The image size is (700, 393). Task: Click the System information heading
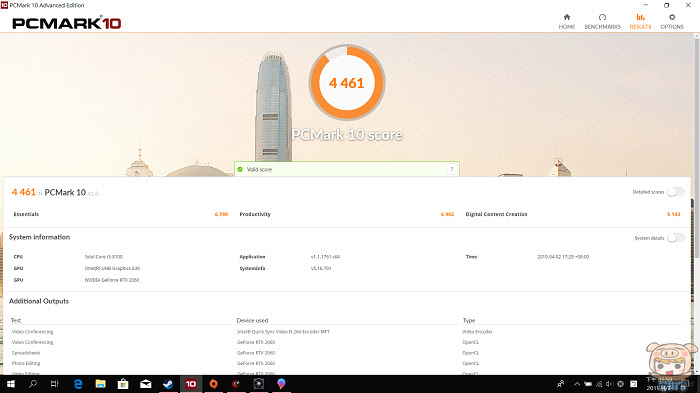click(39, 237)
